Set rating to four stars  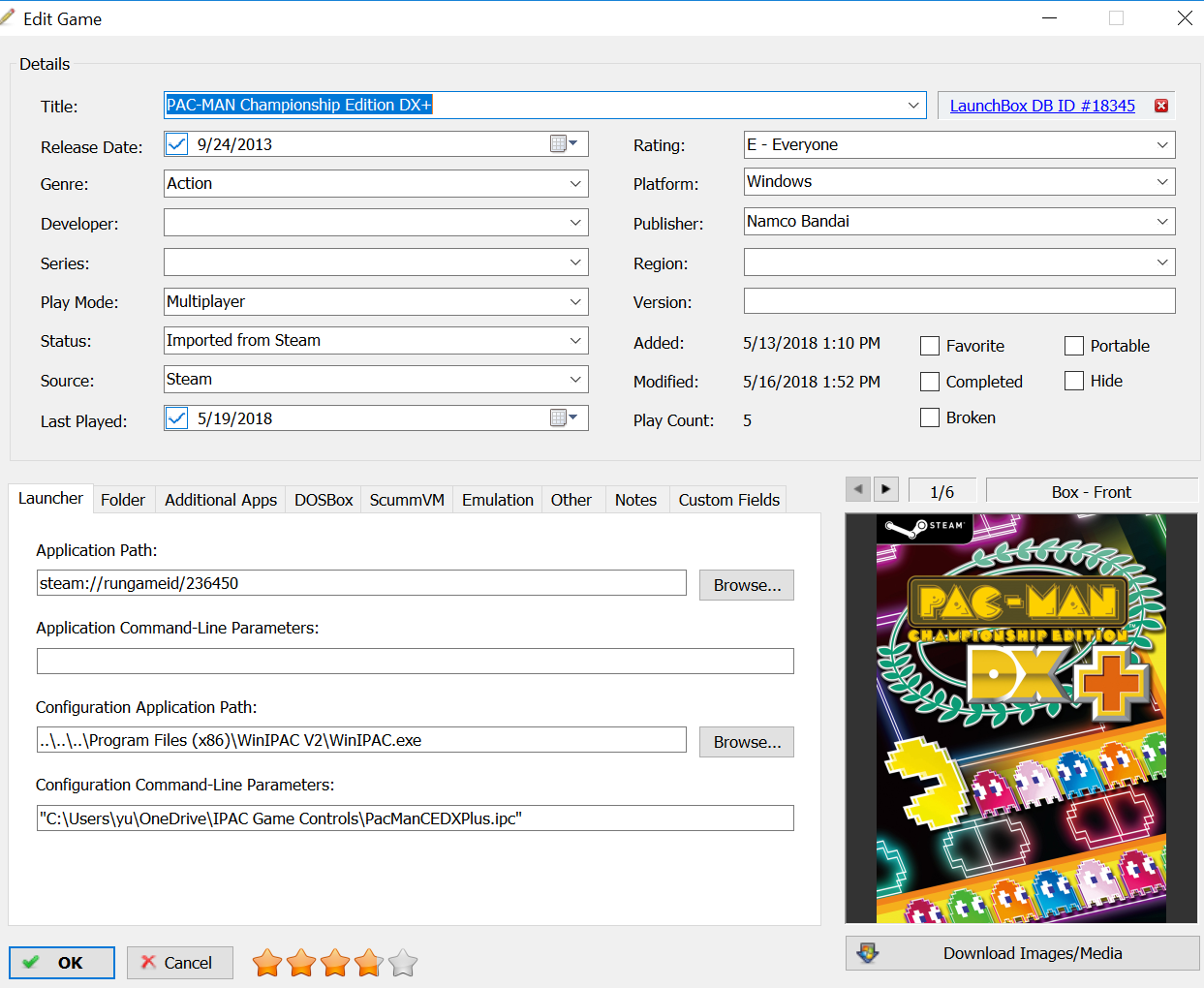(x=369, y=963)
